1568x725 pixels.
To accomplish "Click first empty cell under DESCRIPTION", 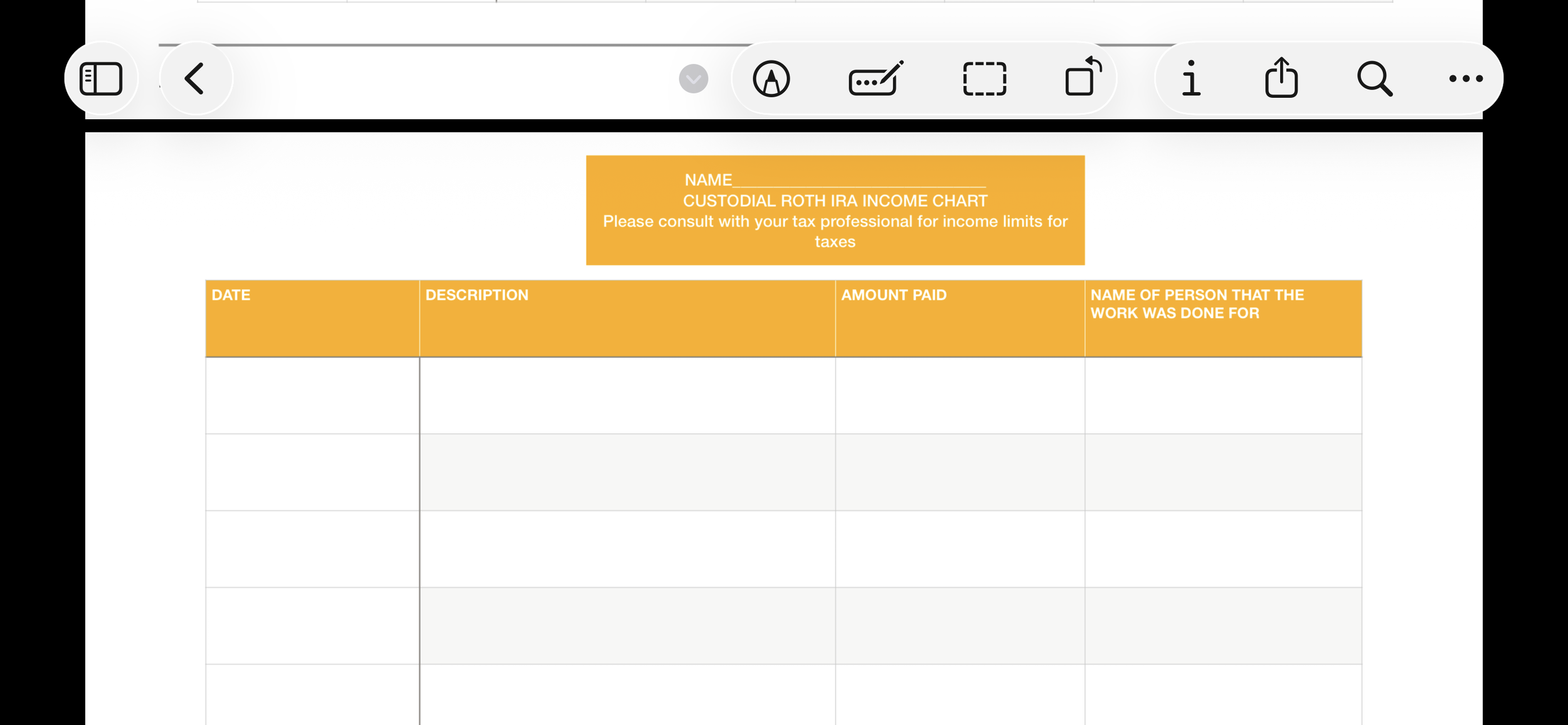I will (627, 396).
